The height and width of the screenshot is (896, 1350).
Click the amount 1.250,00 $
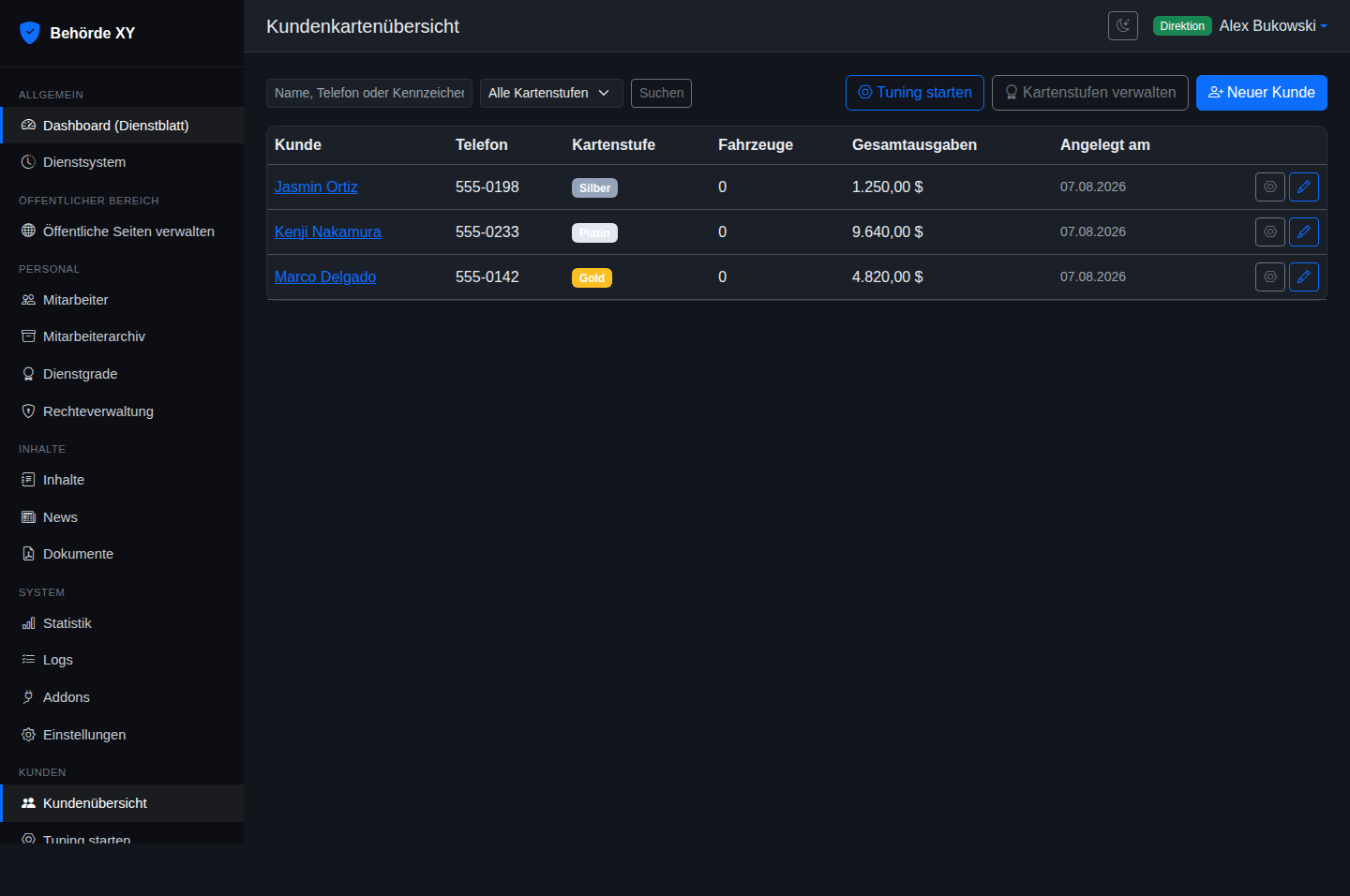click(x=888, y=187)
